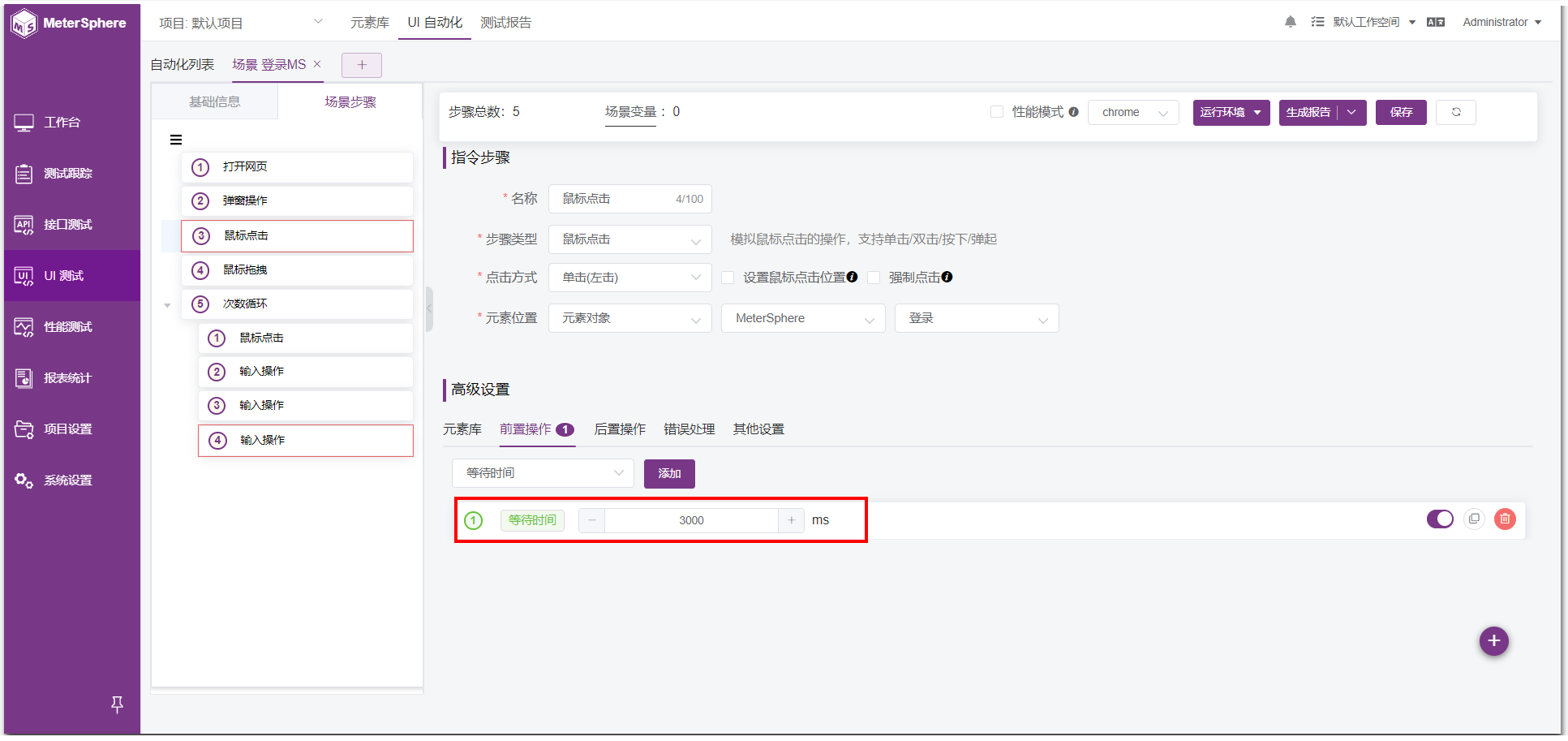
Task: Enable the 性能模式 checkbox
Action: (997, 112)
